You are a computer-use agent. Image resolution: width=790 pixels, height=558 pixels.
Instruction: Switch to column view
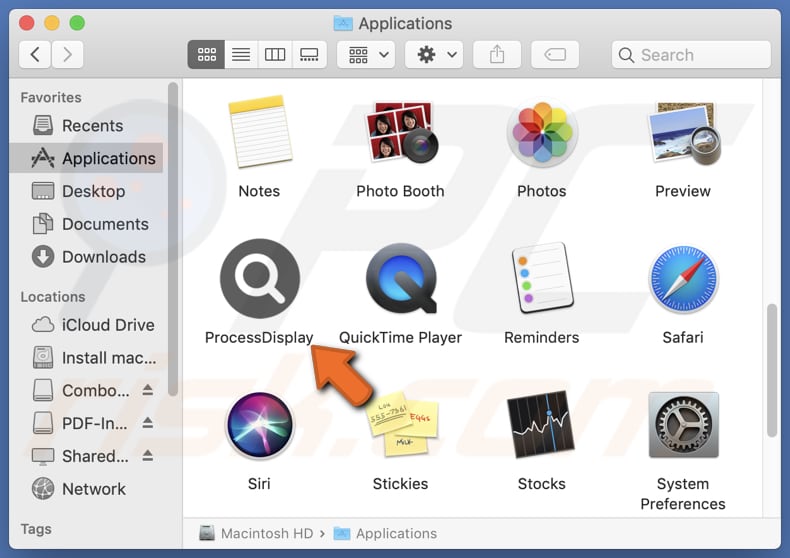(275, 54)
